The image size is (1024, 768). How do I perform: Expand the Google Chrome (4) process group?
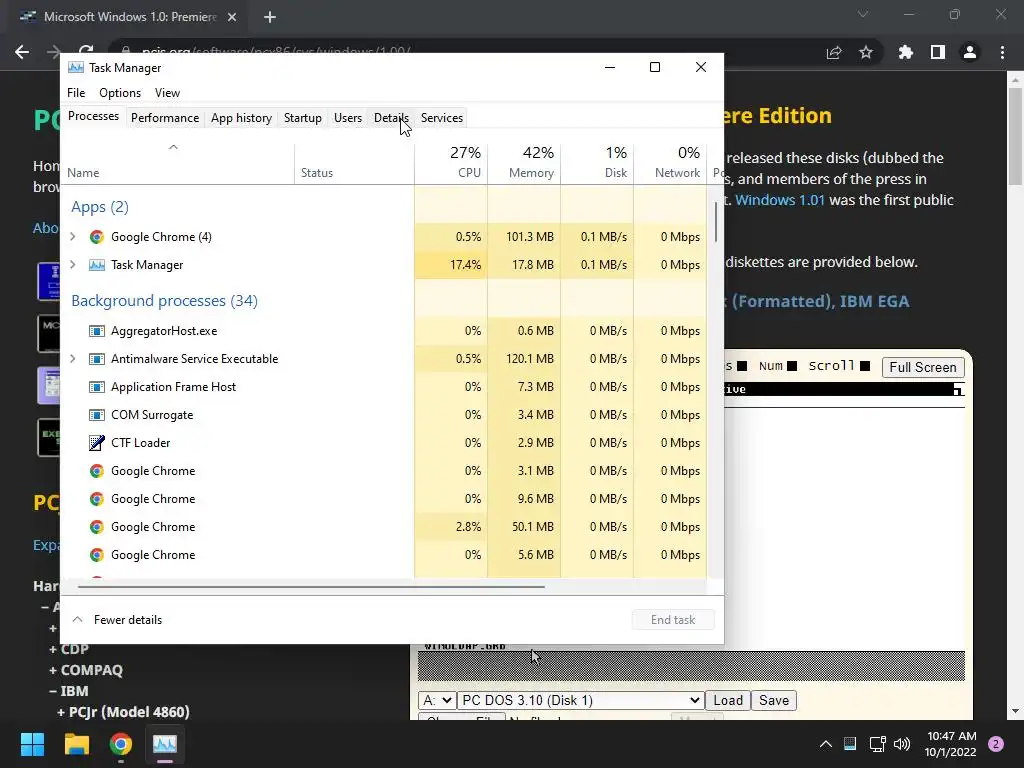coord(73,236)
